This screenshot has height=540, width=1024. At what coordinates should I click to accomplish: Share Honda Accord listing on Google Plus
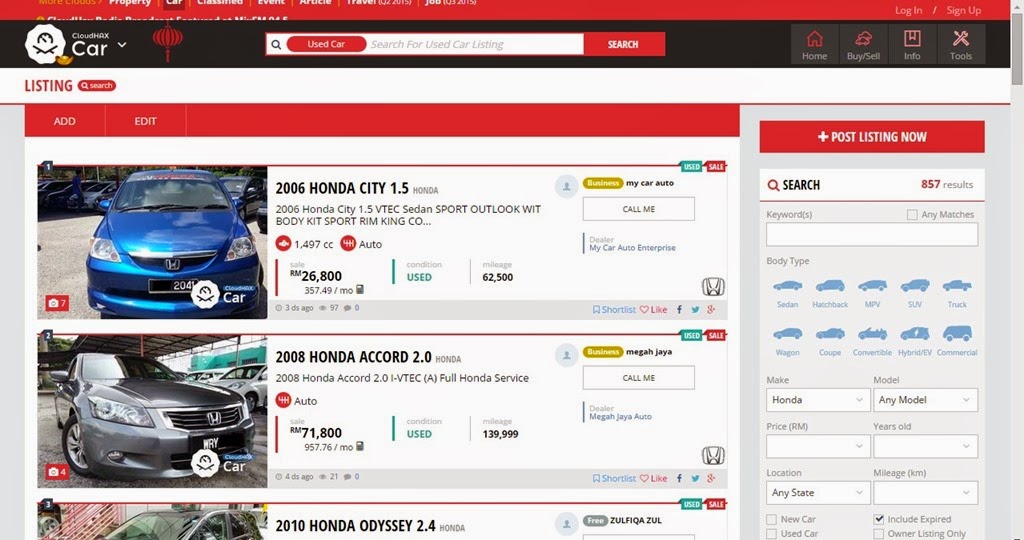coord(711,478)
